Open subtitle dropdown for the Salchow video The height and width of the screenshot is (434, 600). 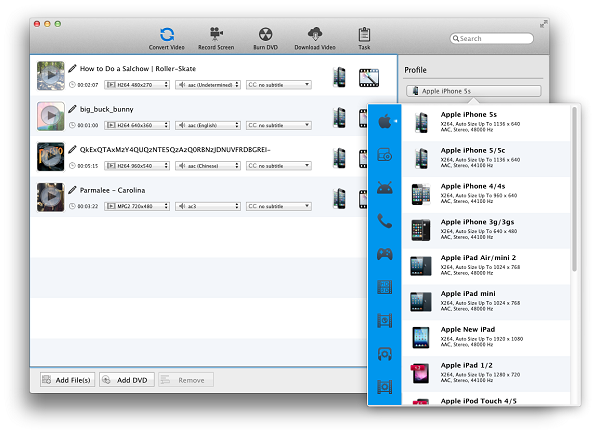279,85
